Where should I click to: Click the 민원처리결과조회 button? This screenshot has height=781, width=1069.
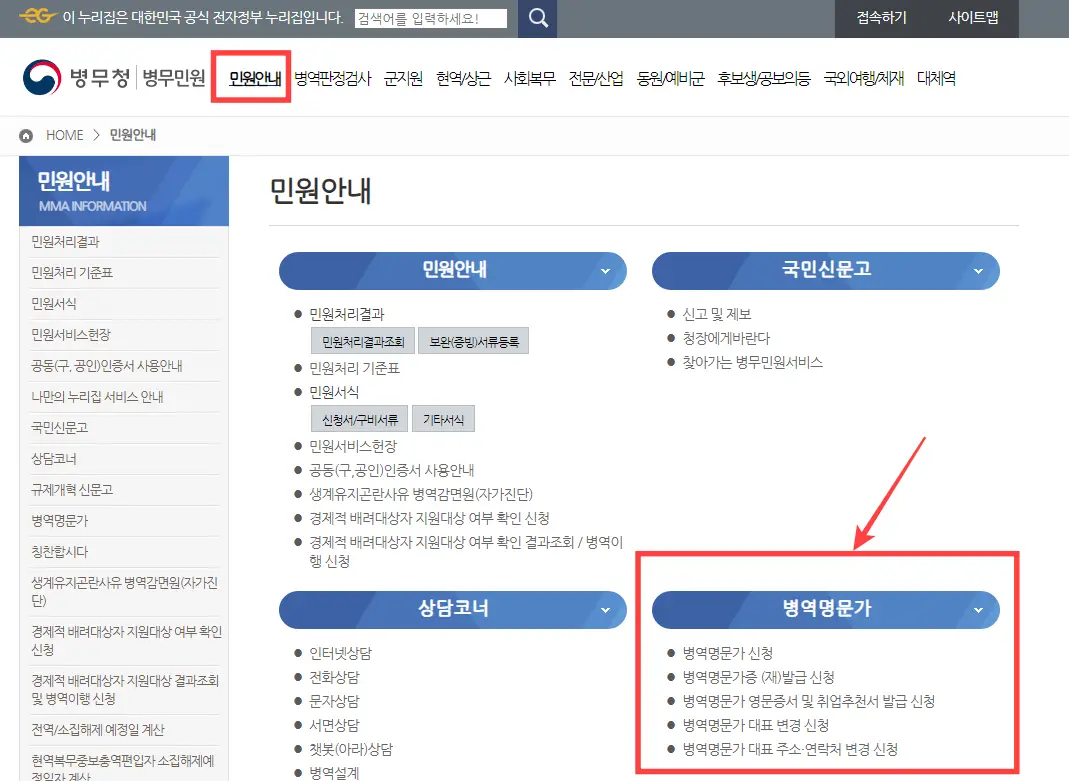tap(362, 340)
